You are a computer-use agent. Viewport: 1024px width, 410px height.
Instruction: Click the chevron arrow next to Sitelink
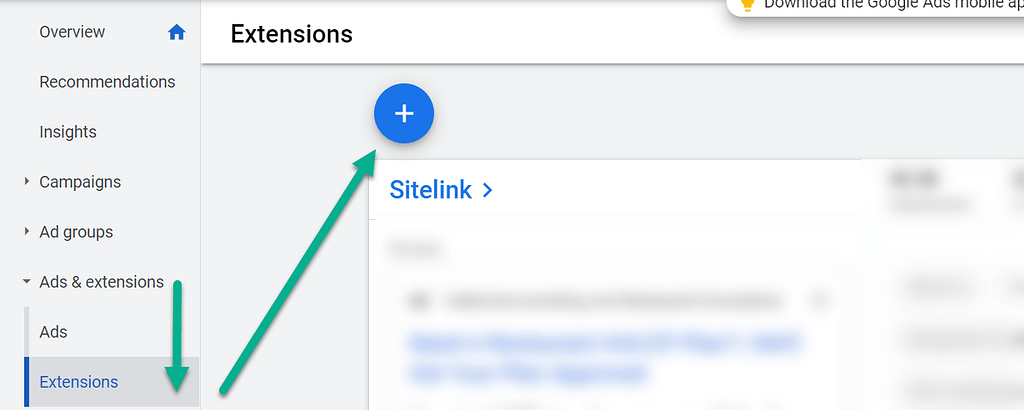(488, 190)
